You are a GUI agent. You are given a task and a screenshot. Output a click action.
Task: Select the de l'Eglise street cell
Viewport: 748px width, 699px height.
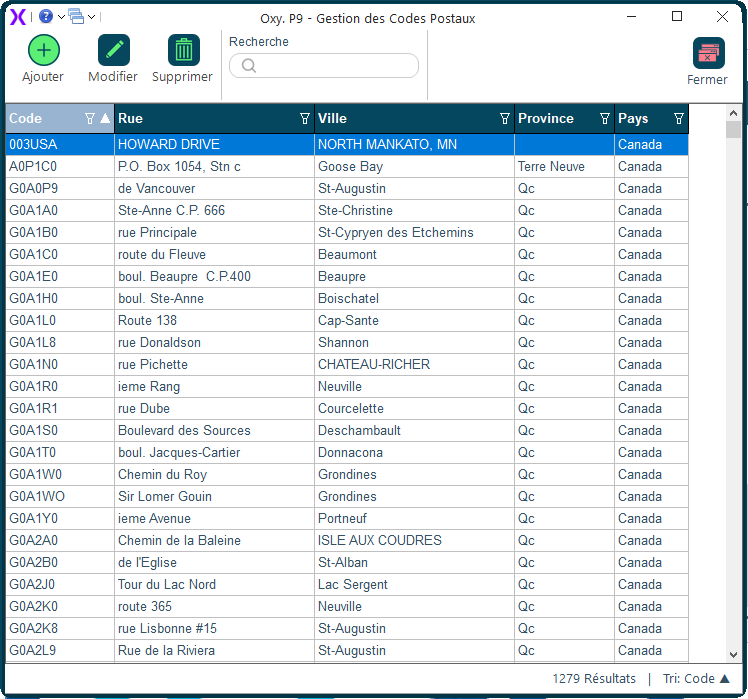[x=214, y=562]
